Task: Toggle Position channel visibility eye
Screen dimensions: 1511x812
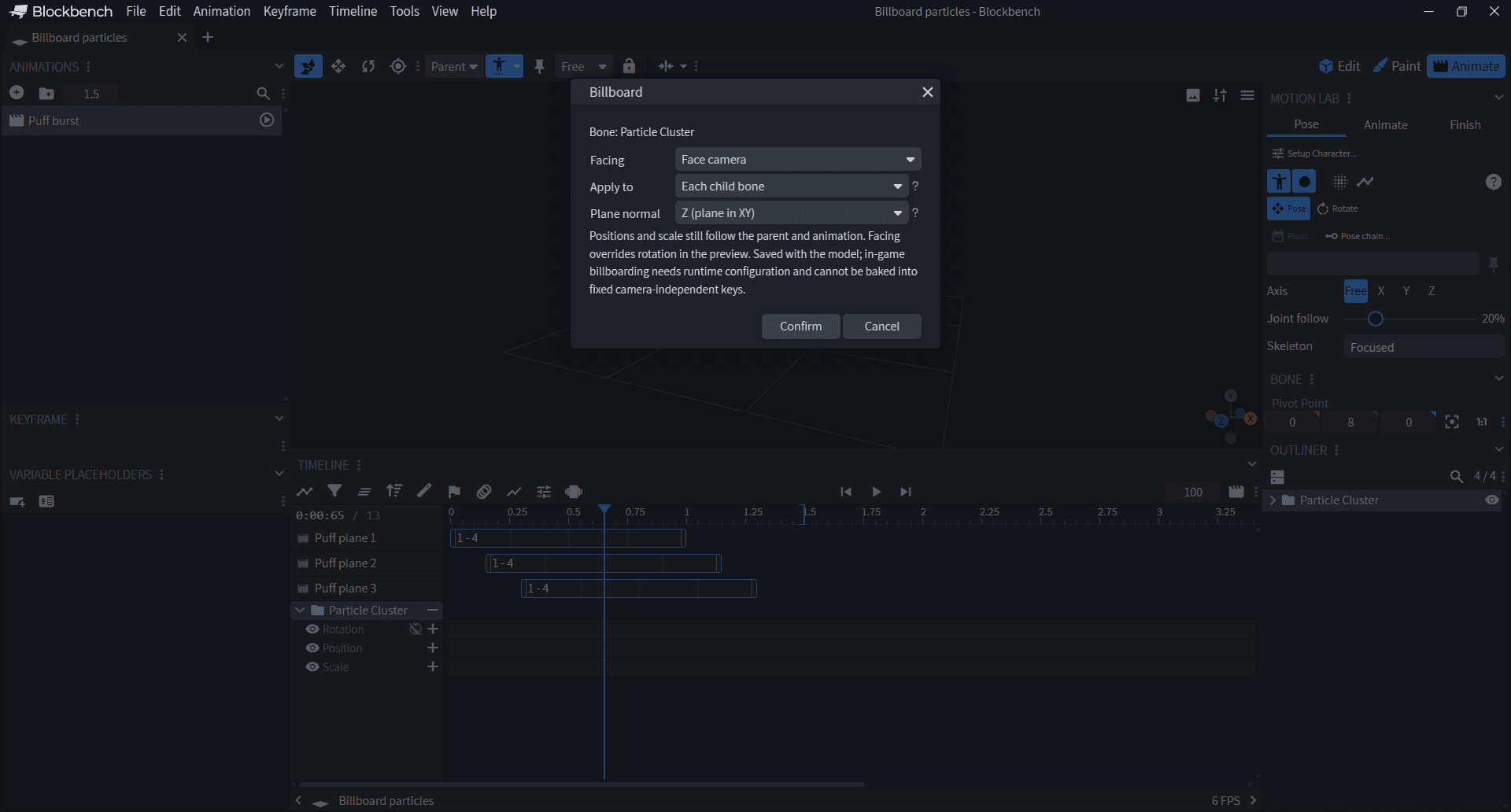Action: [312, 648]
